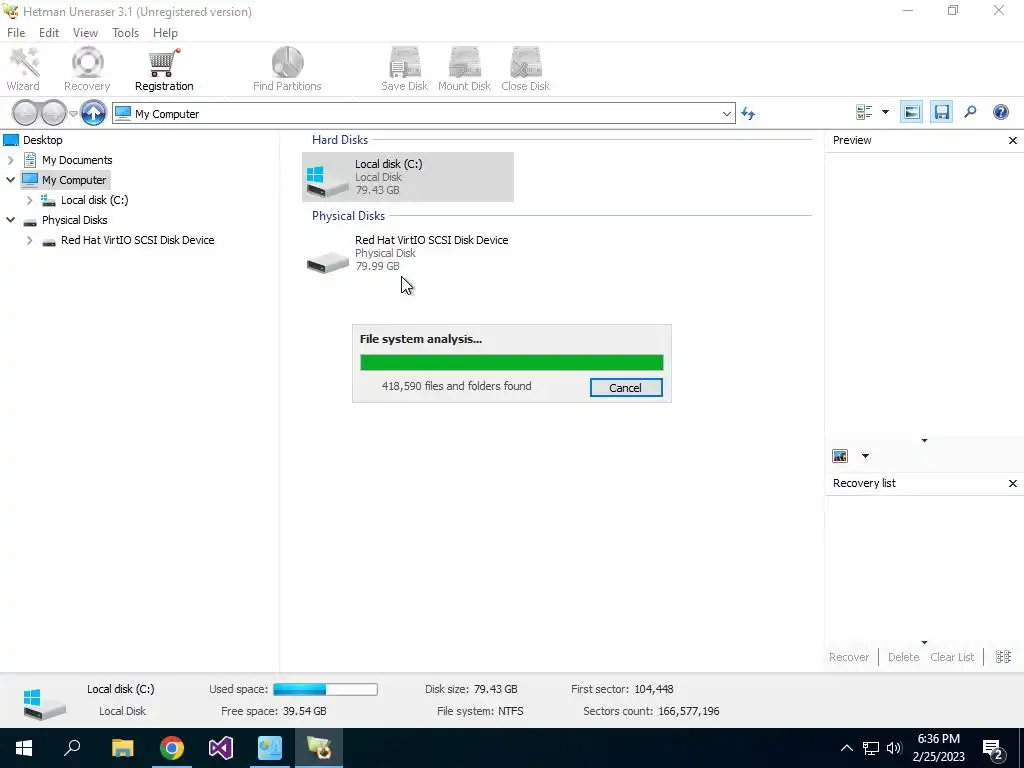Click the volume tray icon
This screenshot has width=1024, height=768.
894,748
